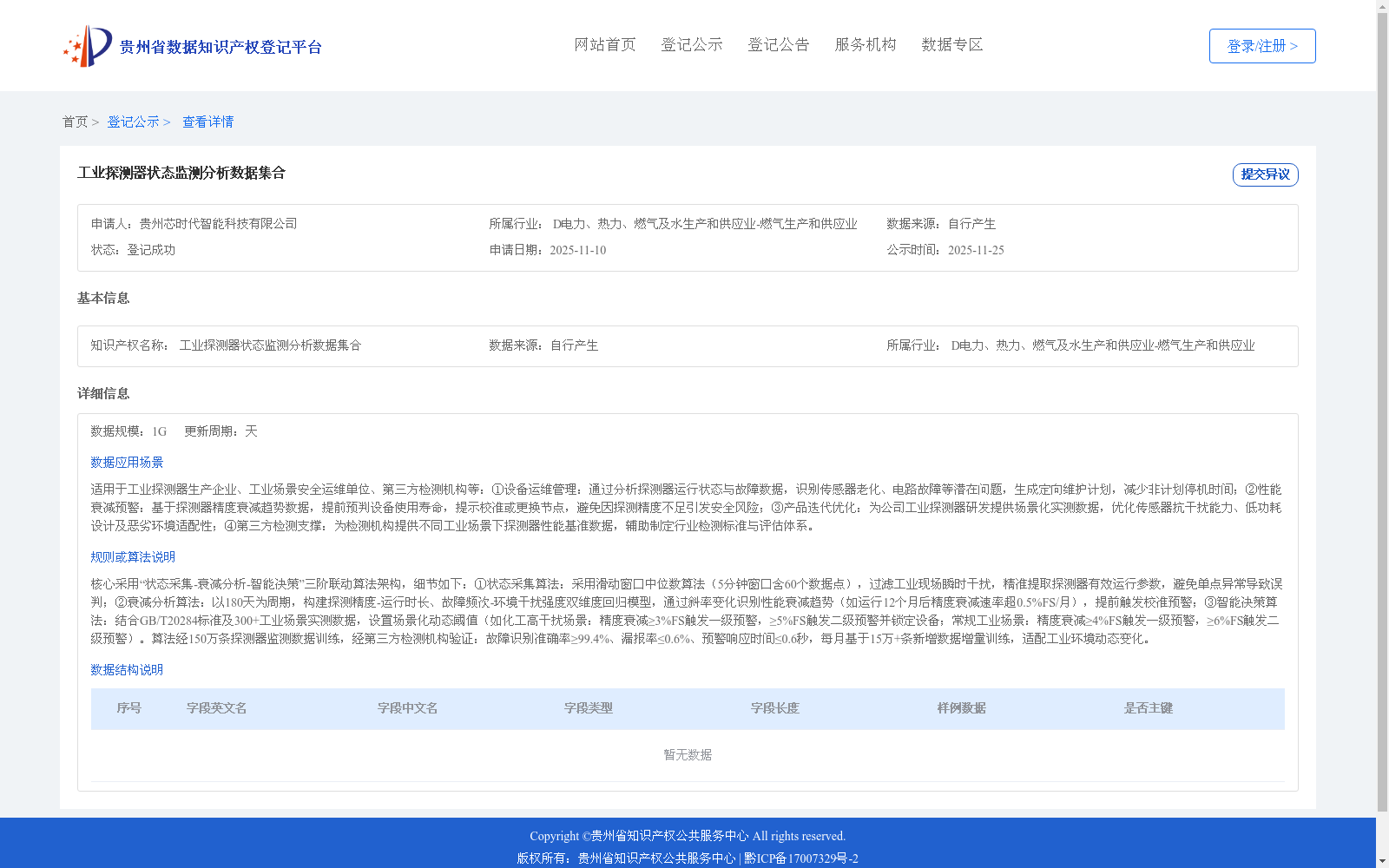1389x868 pixels.
Task: Click the publication date 2025-11-25
Action: 976,250
